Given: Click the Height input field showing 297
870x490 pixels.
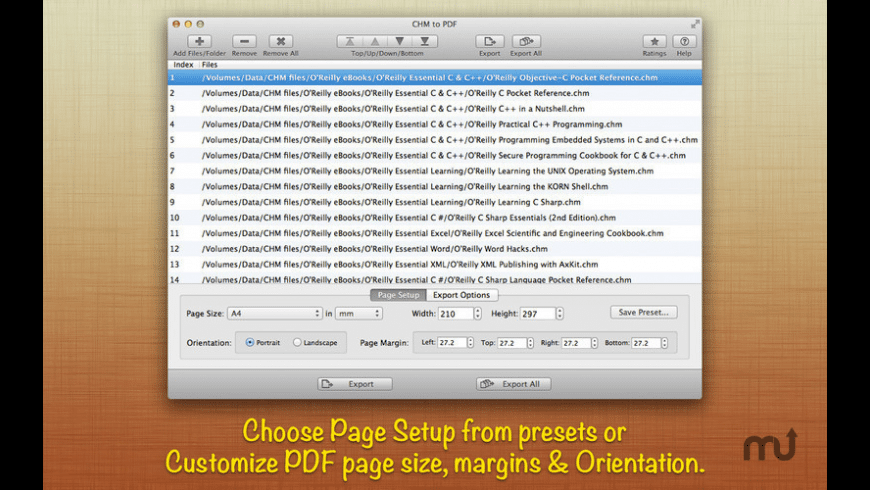Looking at the screenshot, I should tap(538, 314).
